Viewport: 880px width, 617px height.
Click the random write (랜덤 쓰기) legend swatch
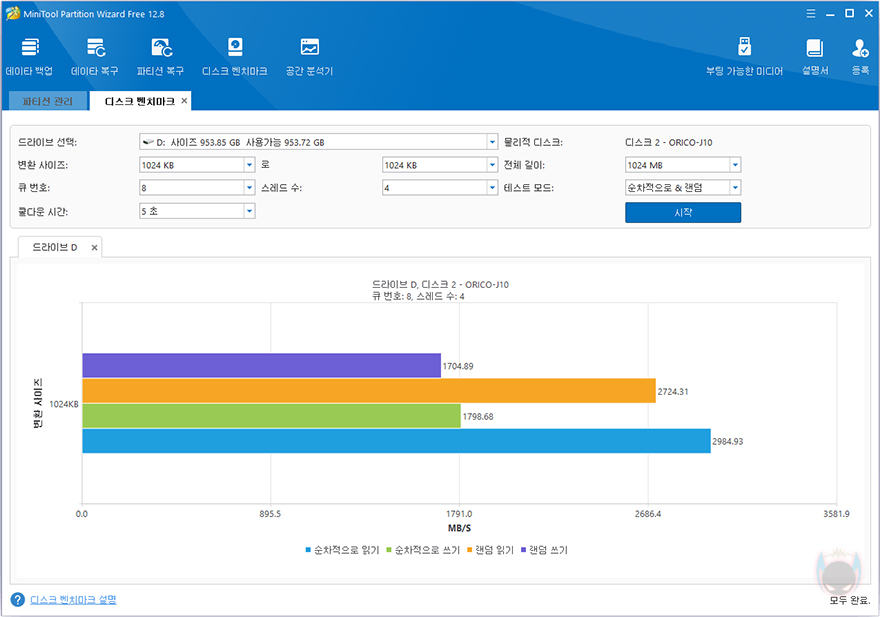pyautogui.click(x=524, y=550)
